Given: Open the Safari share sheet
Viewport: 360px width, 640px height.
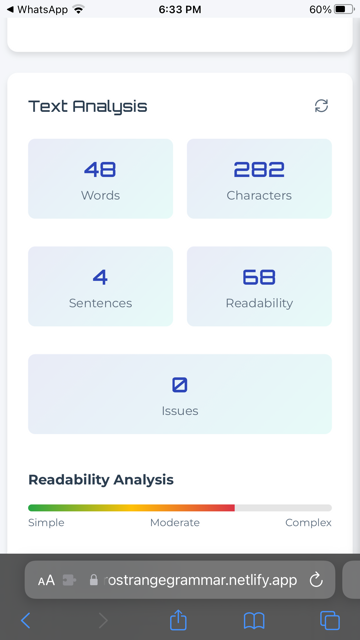Looking at the screenshot, I should (x=178, y=620).
